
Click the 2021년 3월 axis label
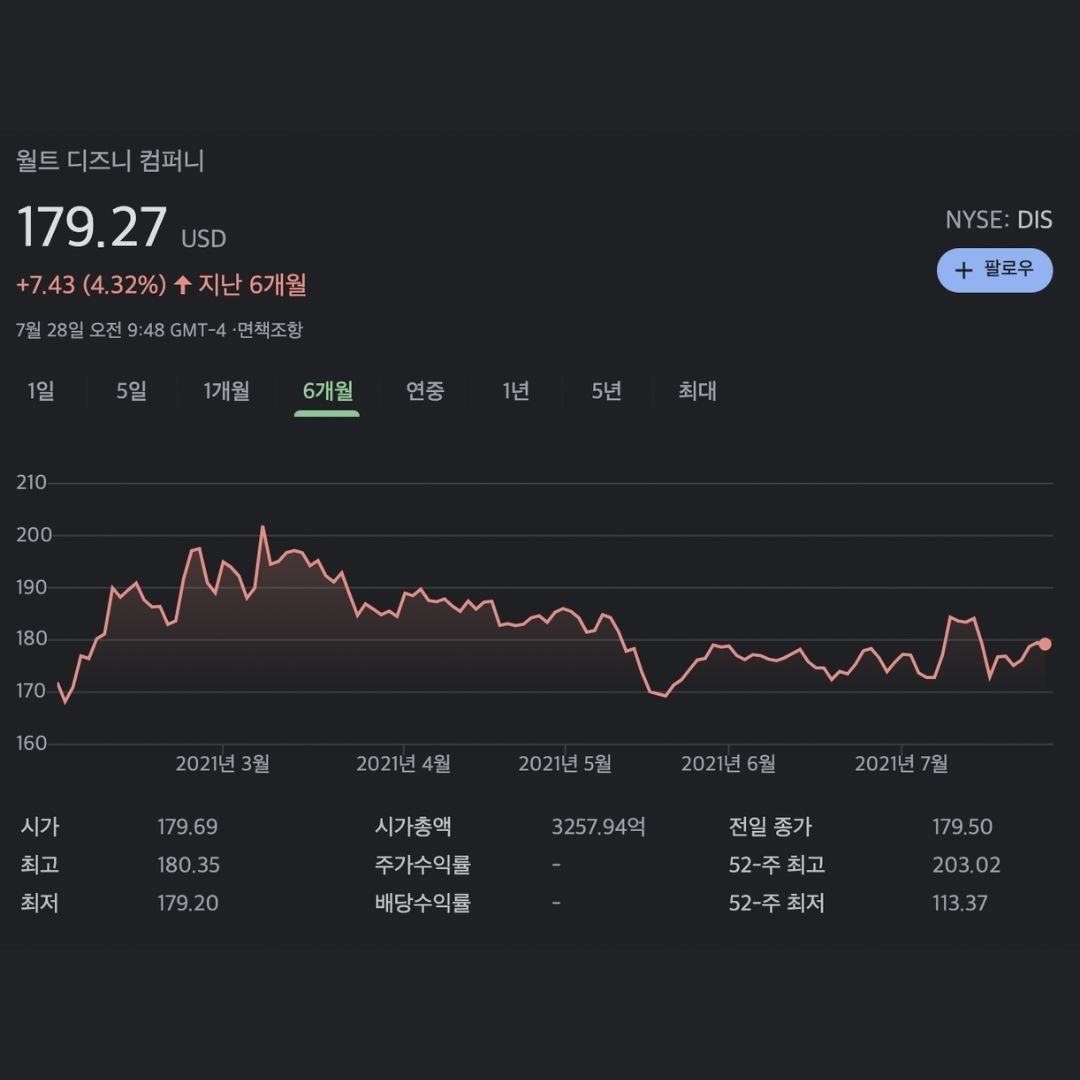[222, 763]
